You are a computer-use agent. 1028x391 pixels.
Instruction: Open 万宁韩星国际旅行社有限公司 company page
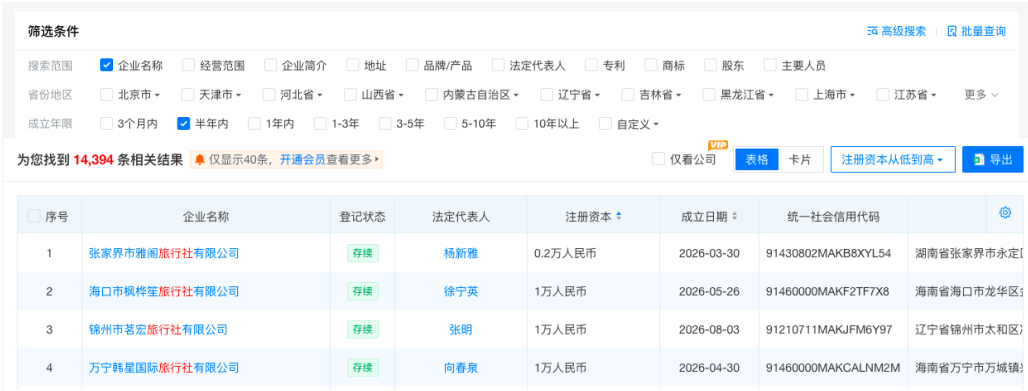click(164, 367)
